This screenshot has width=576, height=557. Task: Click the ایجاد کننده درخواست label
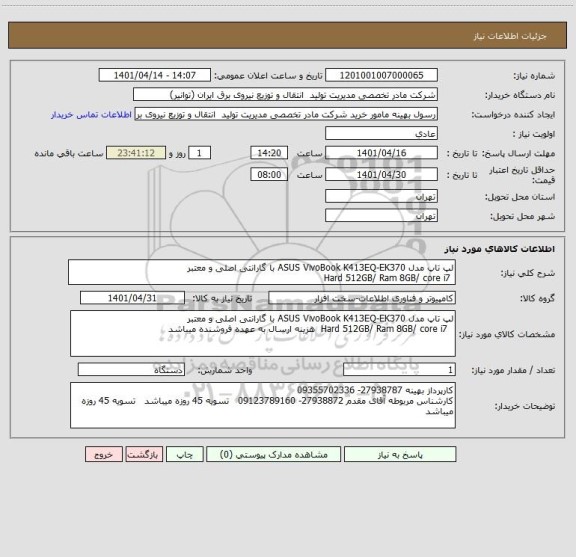click(514, 115)
